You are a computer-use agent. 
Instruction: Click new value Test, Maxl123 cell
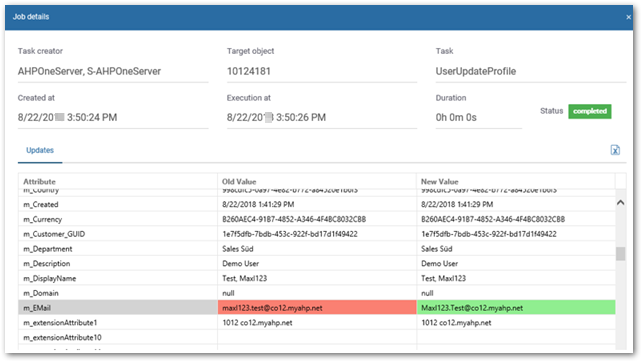pos(516,278)
